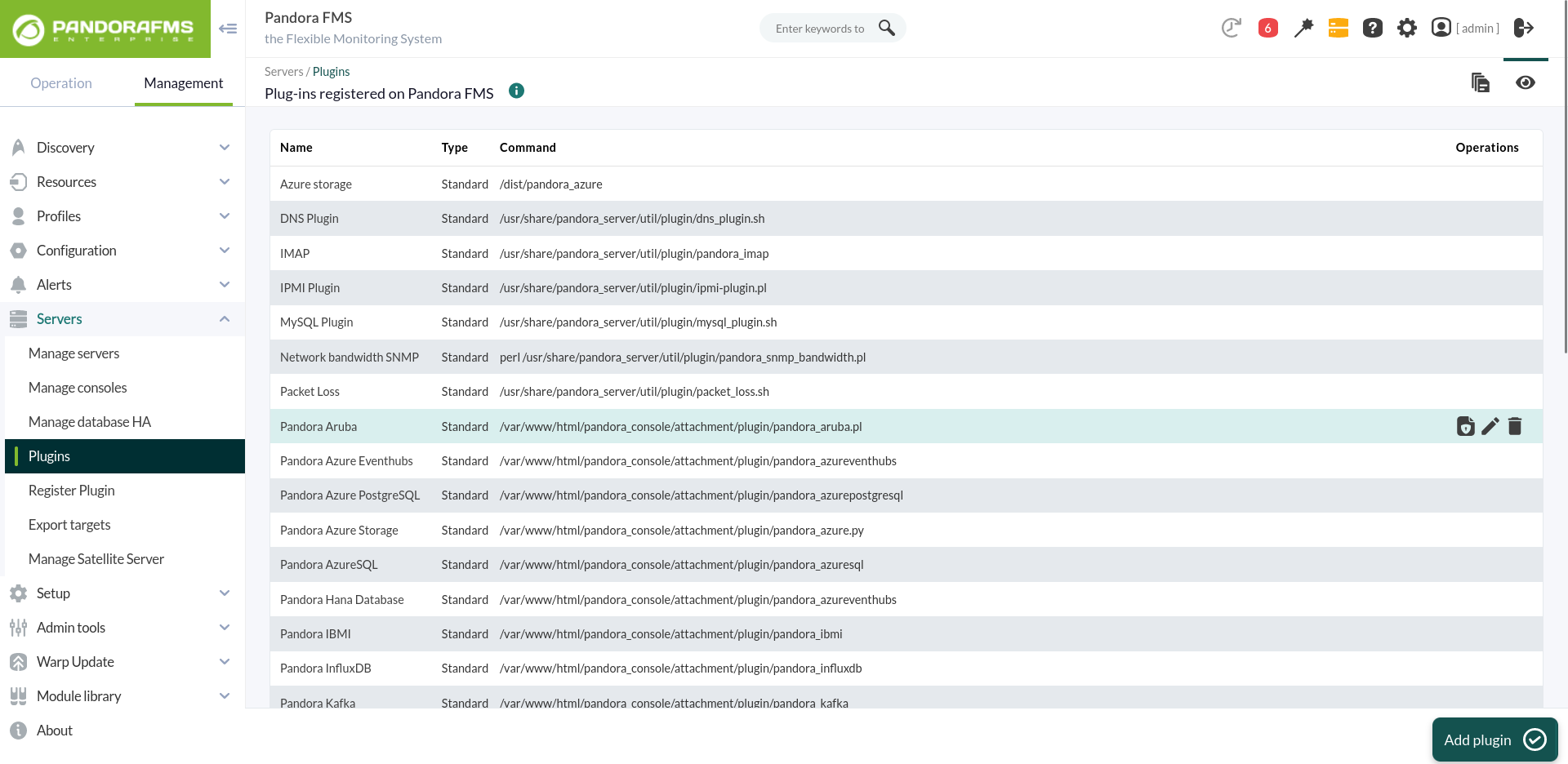Toggle the eye view icon in header
Viewport: 1568px width, 764px height.
1526,82
